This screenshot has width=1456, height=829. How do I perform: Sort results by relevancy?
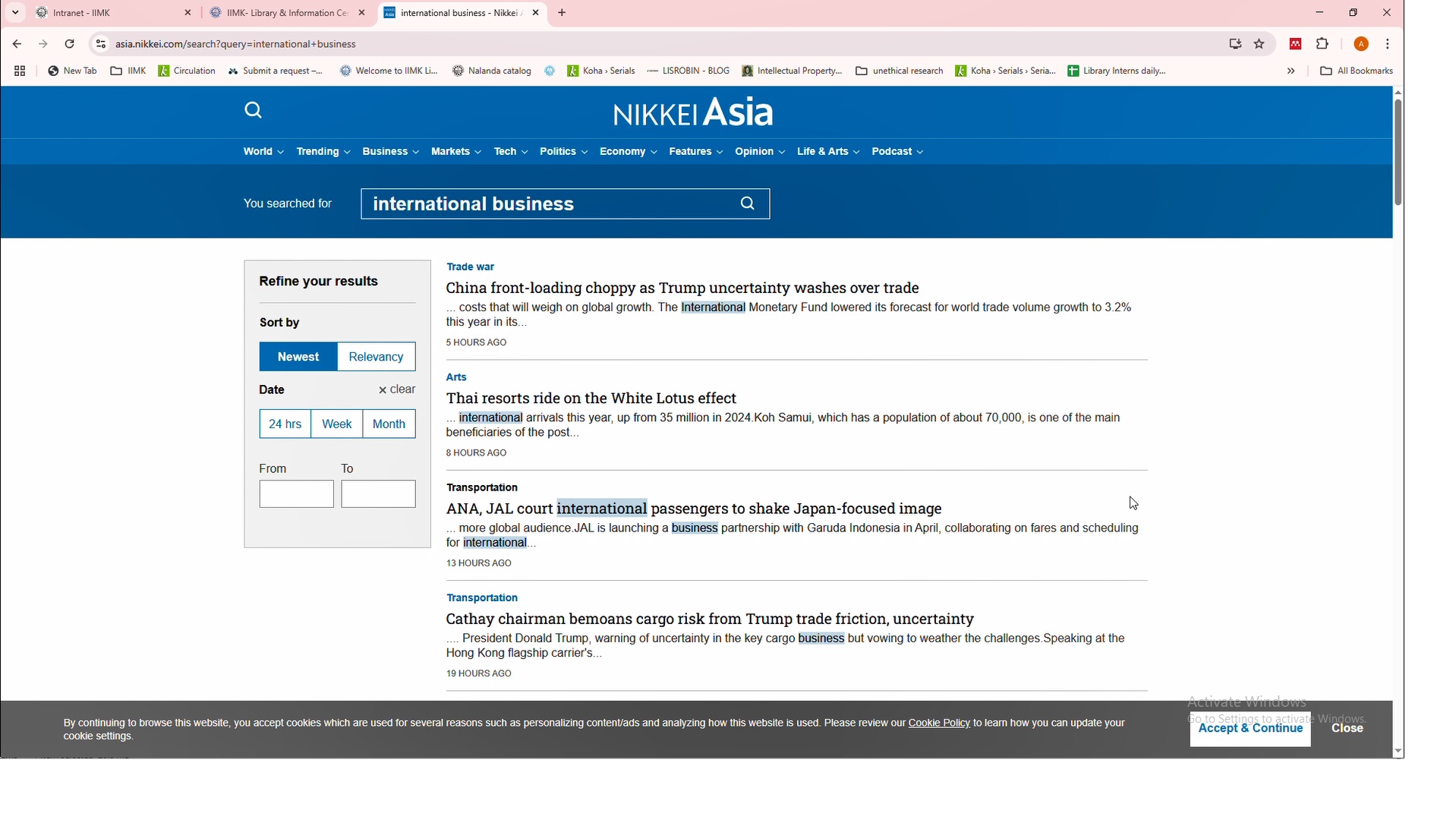377,358
